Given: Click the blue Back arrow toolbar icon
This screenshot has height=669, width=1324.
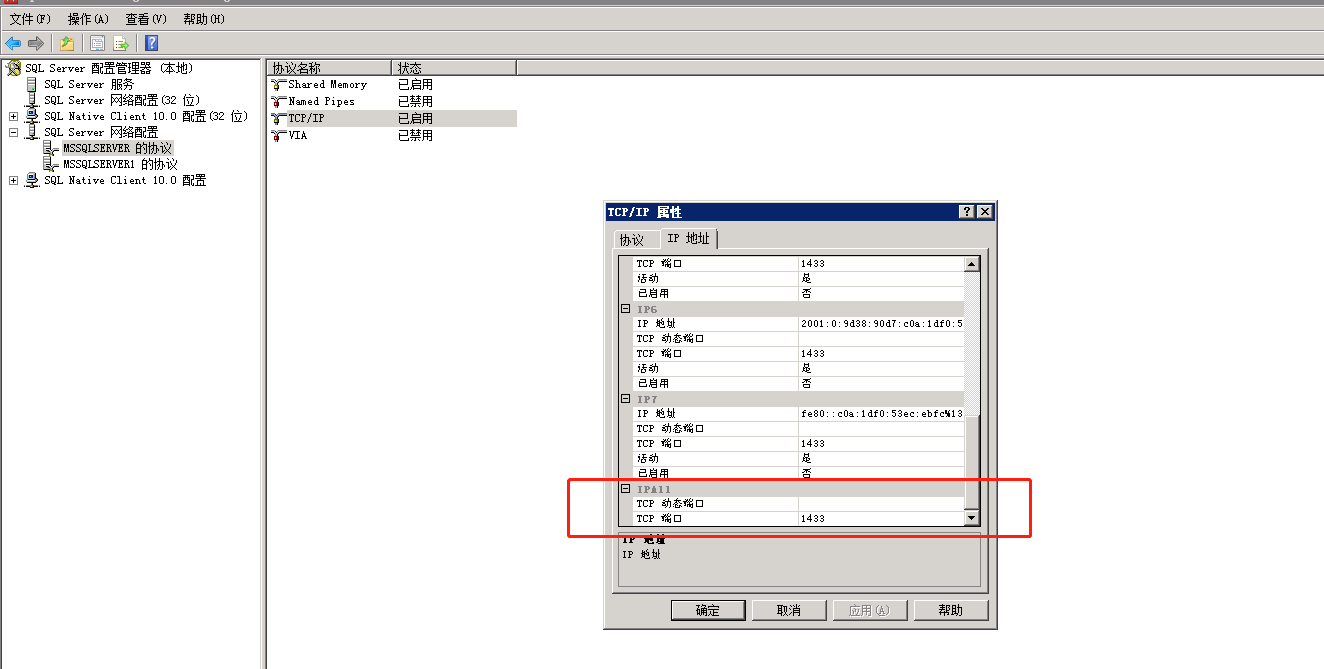Looking at the screenshot, I should tap(13, 43).
